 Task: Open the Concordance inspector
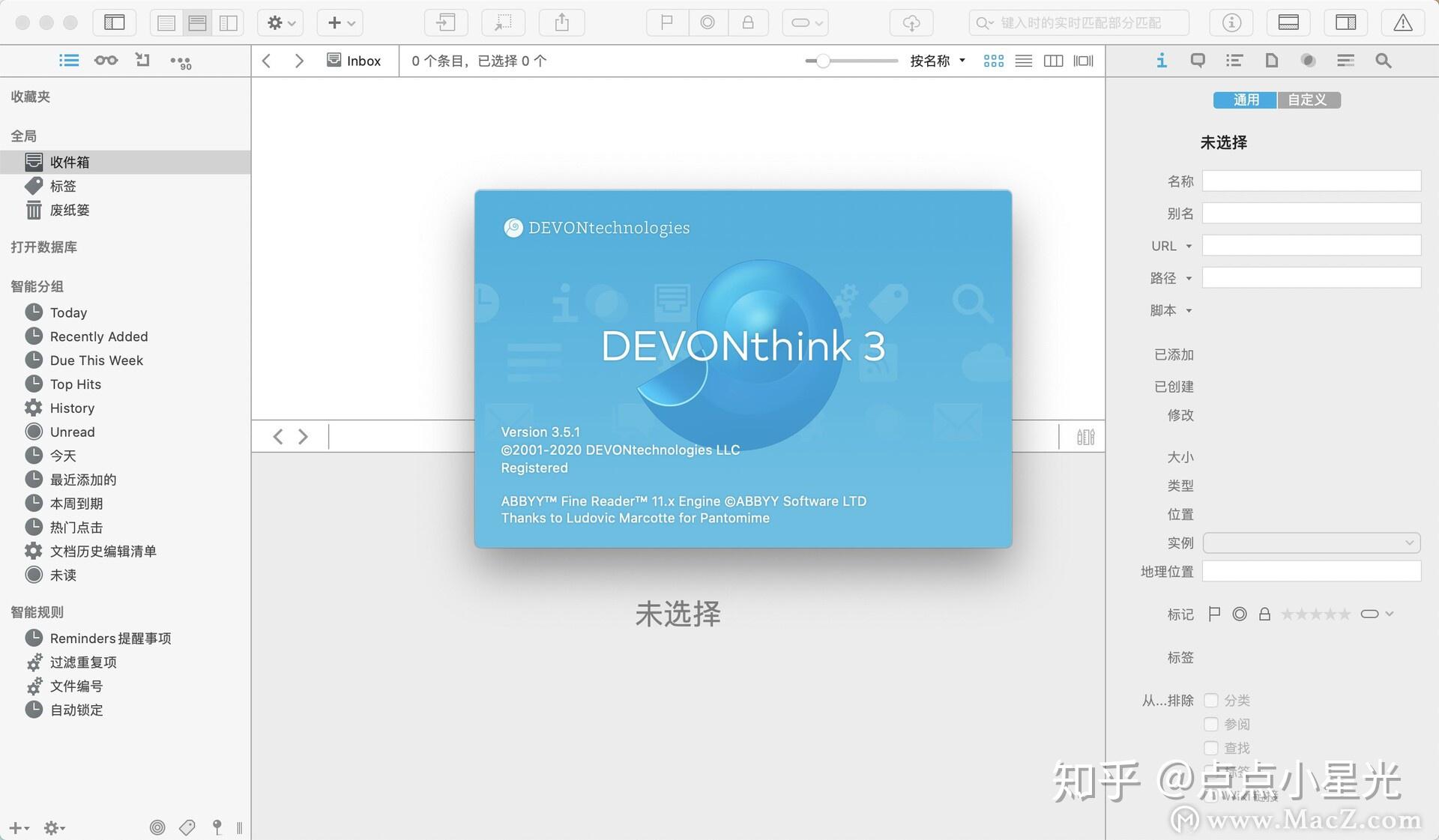tap(1309, 61)
